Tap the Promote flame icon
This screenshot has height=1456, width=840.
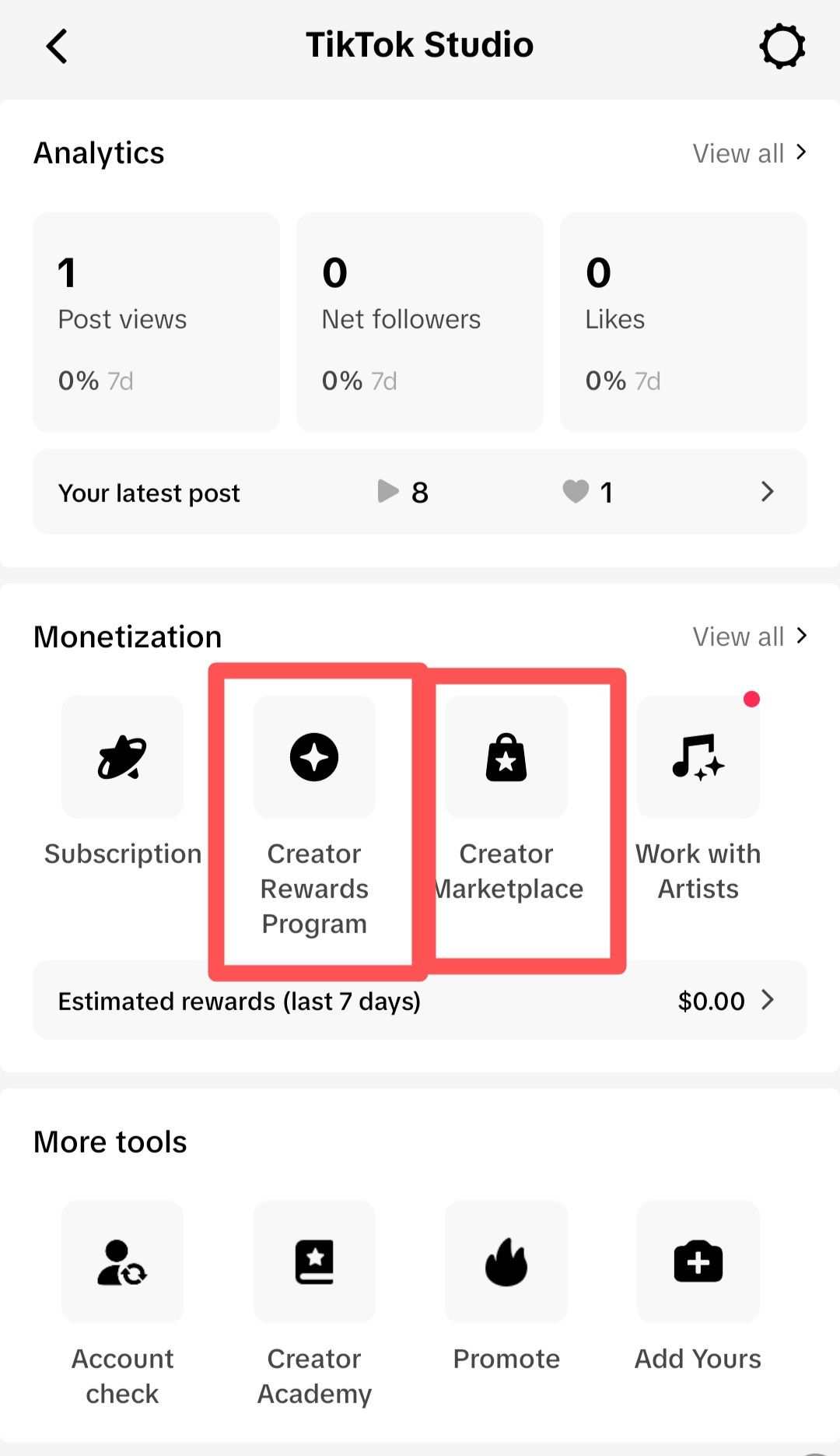[x=506, y=1261]
